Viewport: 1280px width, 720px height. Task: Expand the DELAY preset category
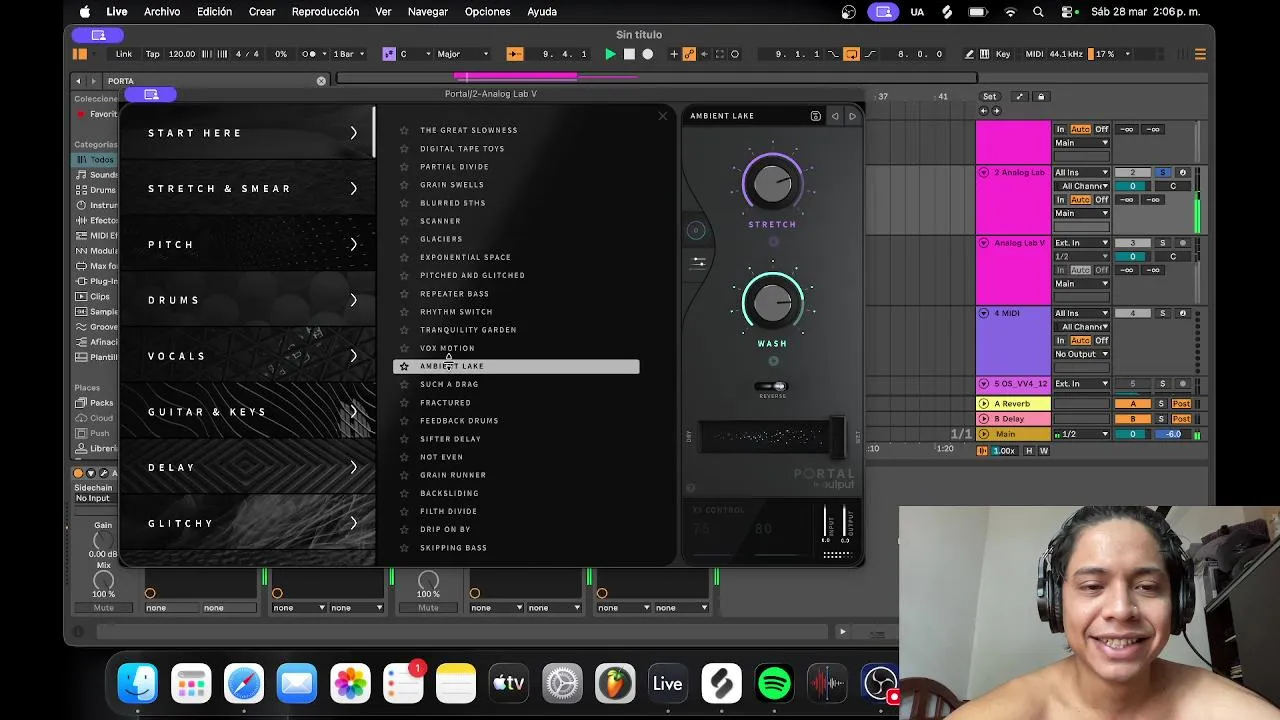tap(247, 467)
